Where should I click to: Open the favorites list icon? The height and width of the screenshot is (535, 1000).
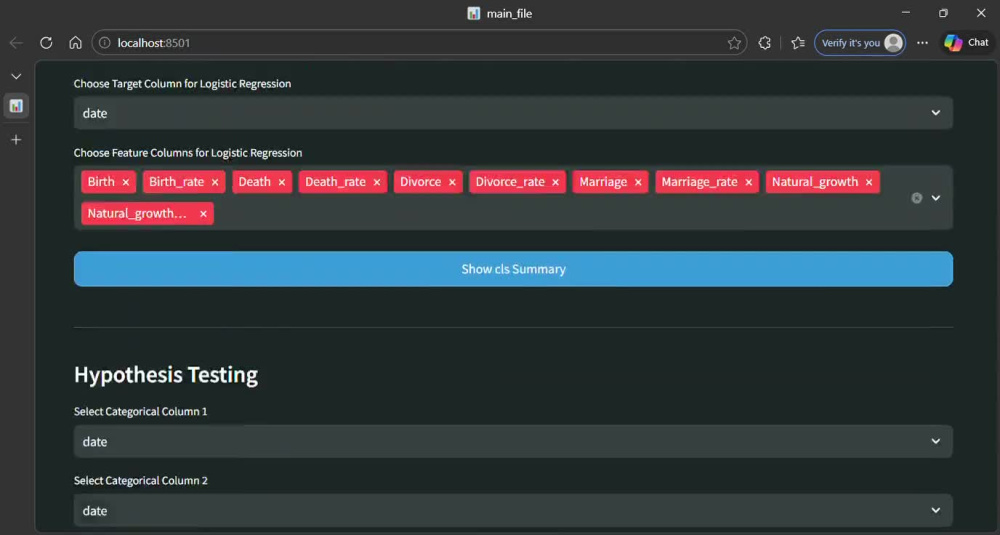coord(798,43)
